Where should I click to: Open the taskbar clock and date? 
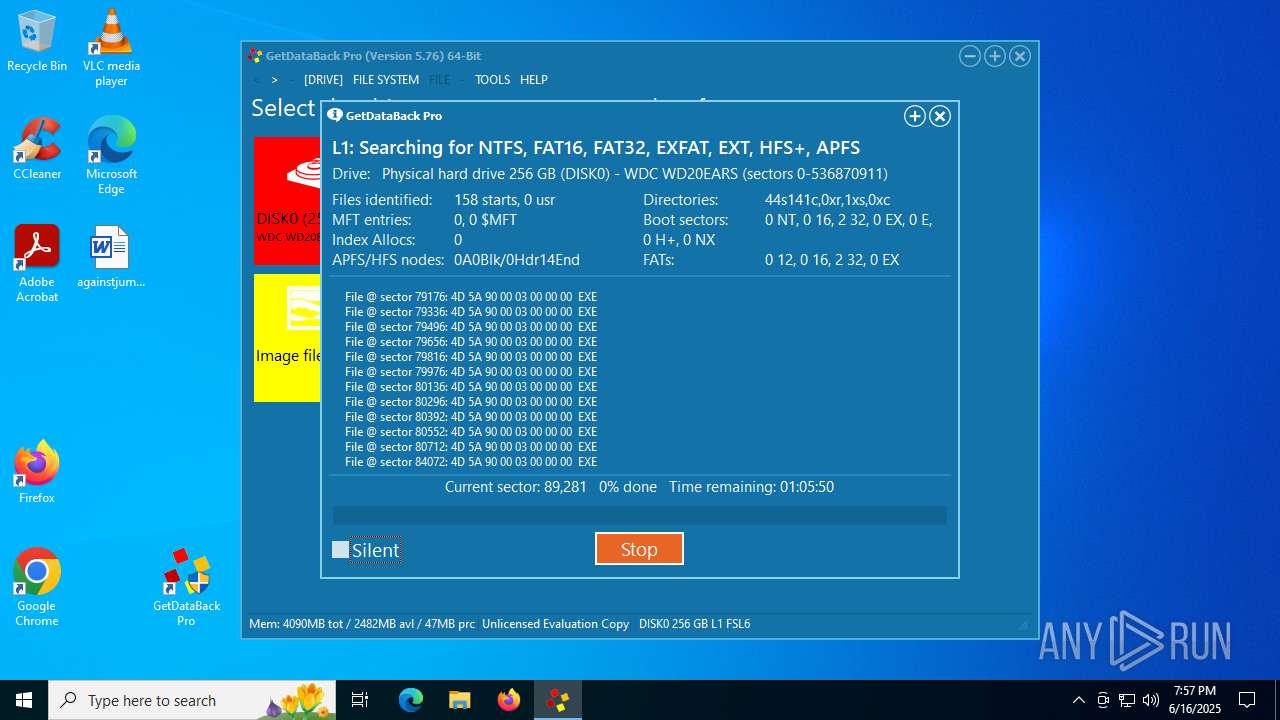click(1195, 700)
